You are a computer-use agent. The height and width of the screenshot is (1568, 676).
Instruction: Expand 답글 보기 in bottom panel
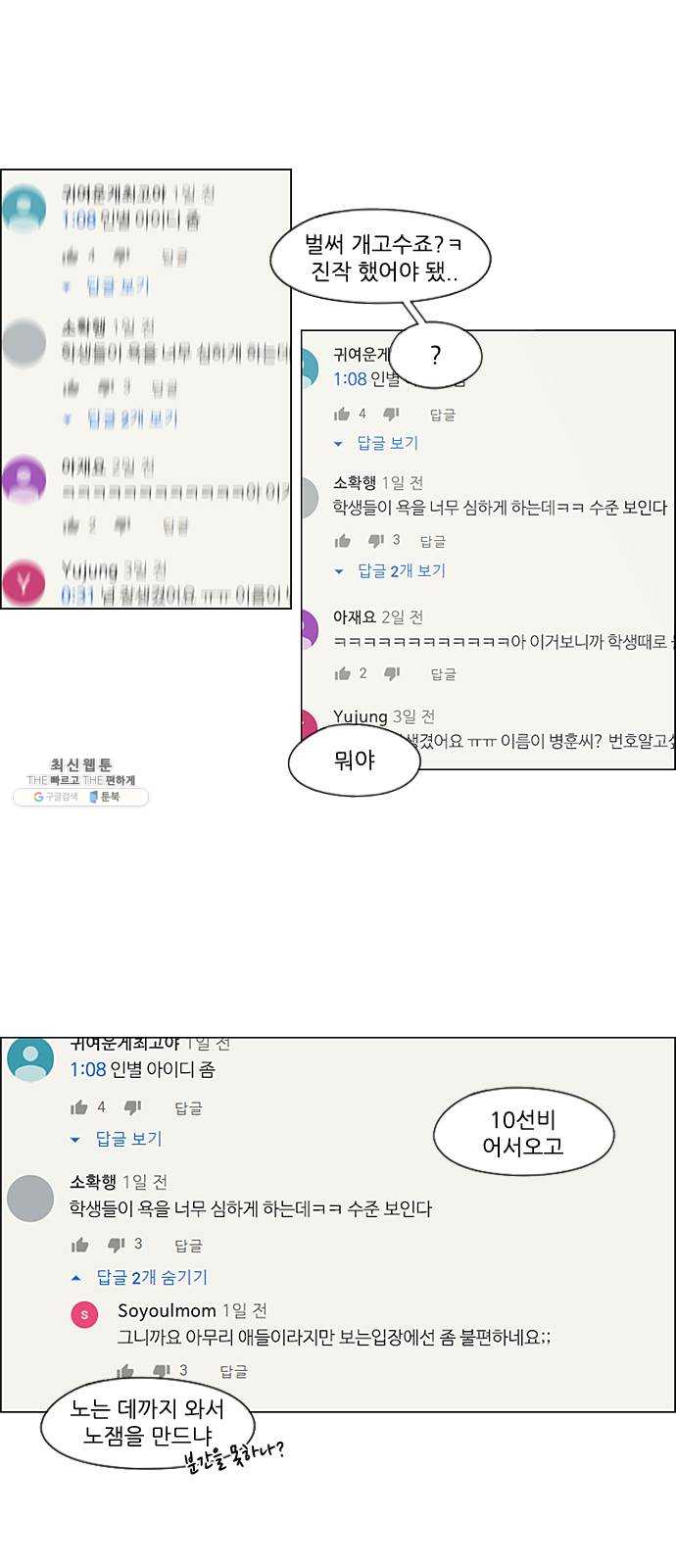tap(117, 1139)
